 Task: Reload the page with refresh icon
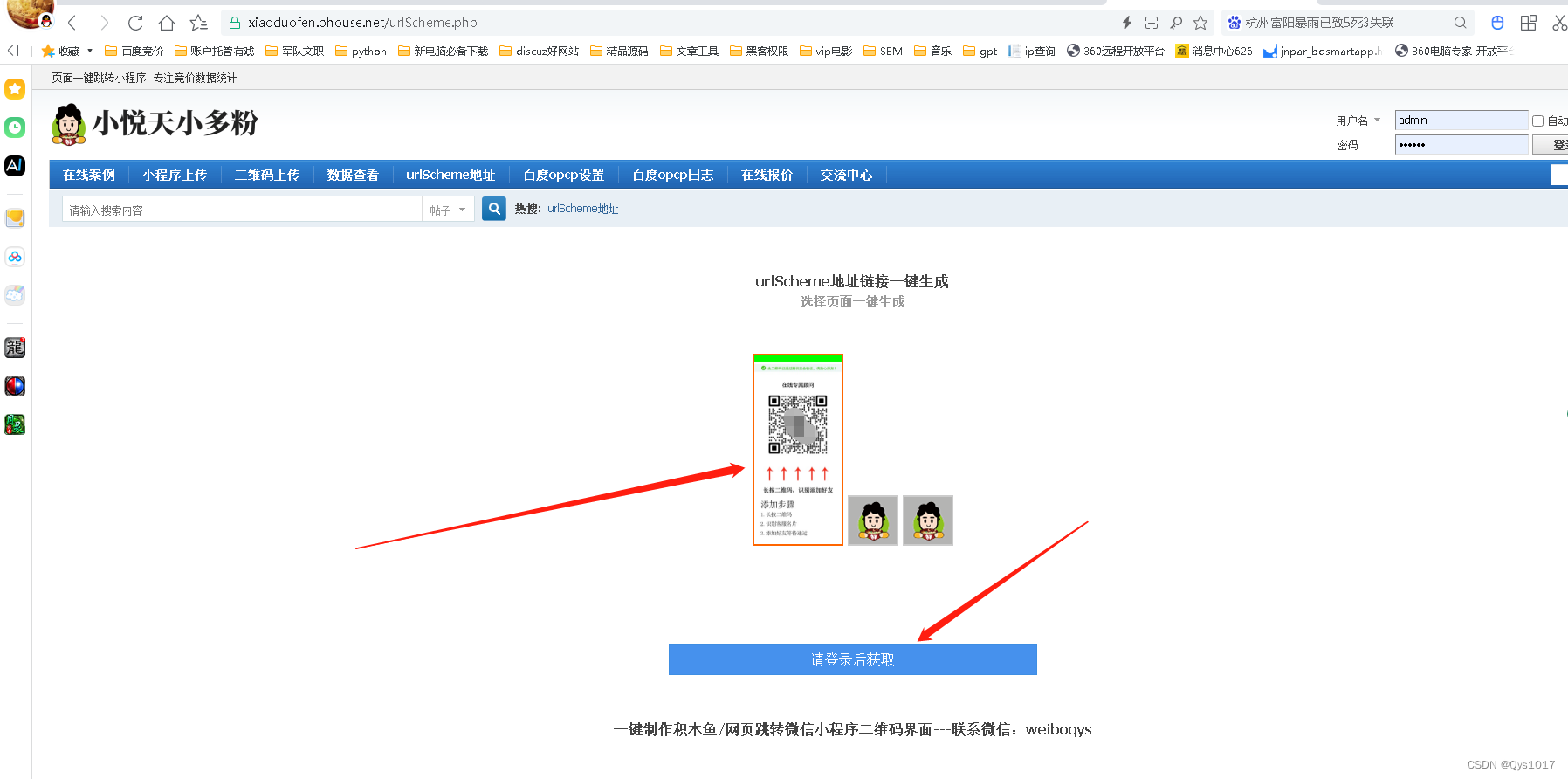135,23
